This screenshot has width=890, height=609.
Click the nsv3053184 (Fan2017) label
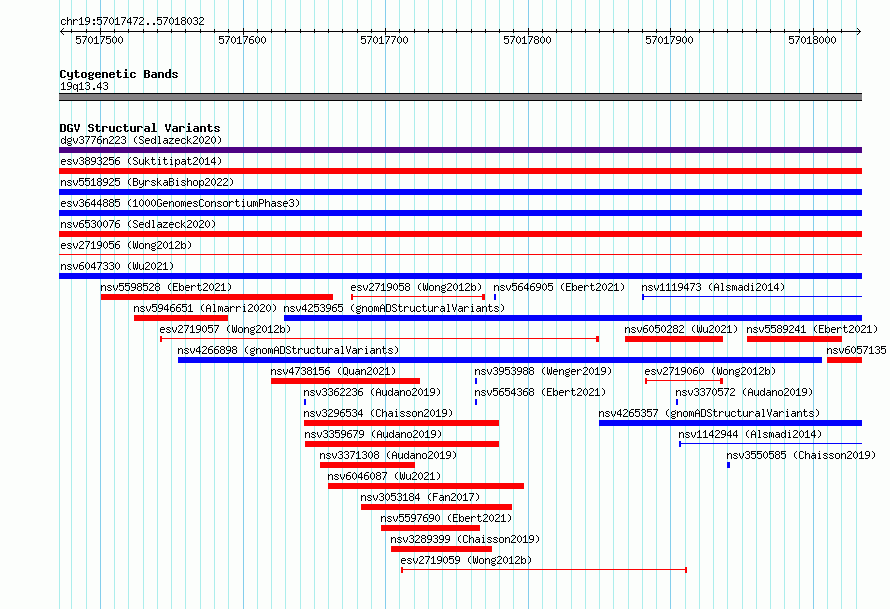point(420,497)
